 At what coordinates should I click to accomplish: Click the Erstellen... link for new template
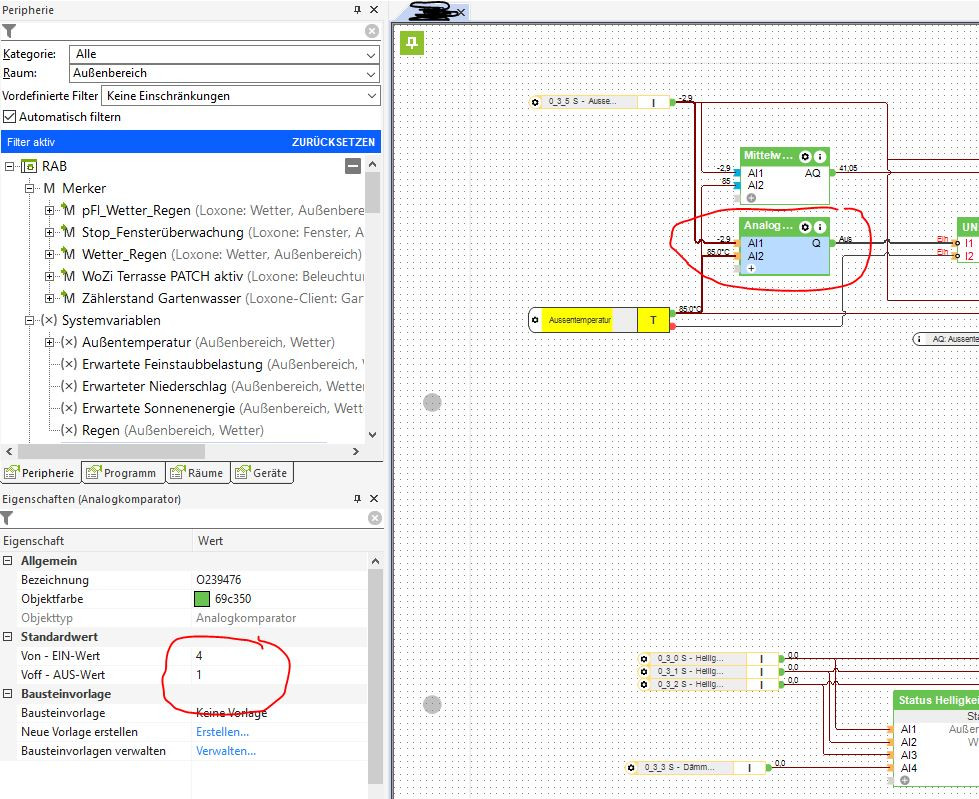(222, 732)
